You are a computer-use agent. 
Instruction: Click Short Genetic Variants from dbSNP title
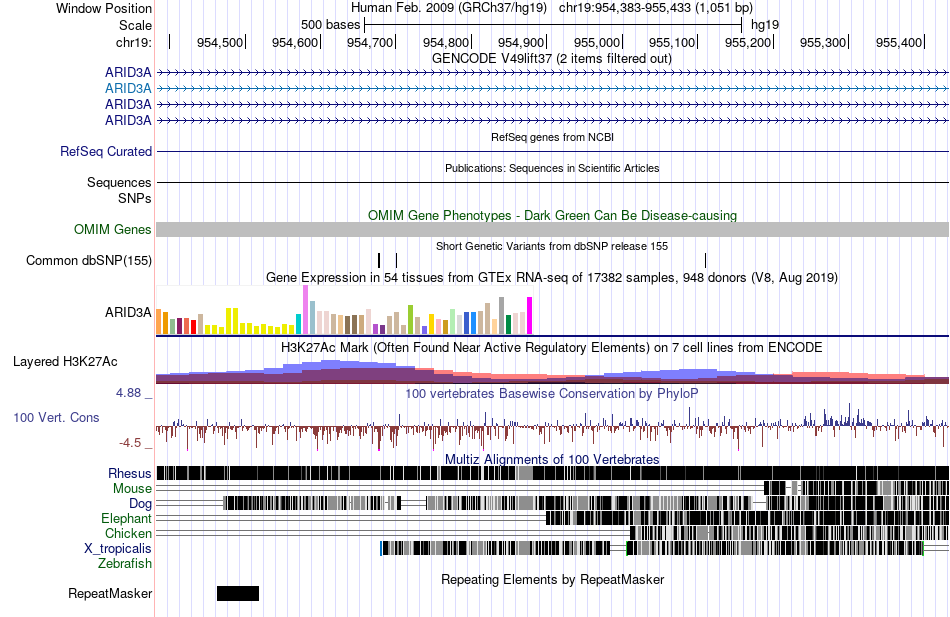(x=552, y=246)
